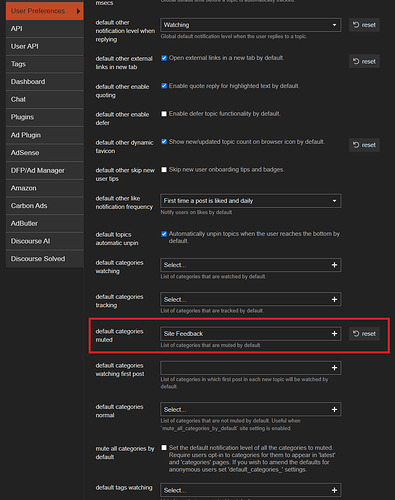Reset default notification level when replying
Image resolution: width=395 pixels, height=500 pixels.
coord(364,25)
